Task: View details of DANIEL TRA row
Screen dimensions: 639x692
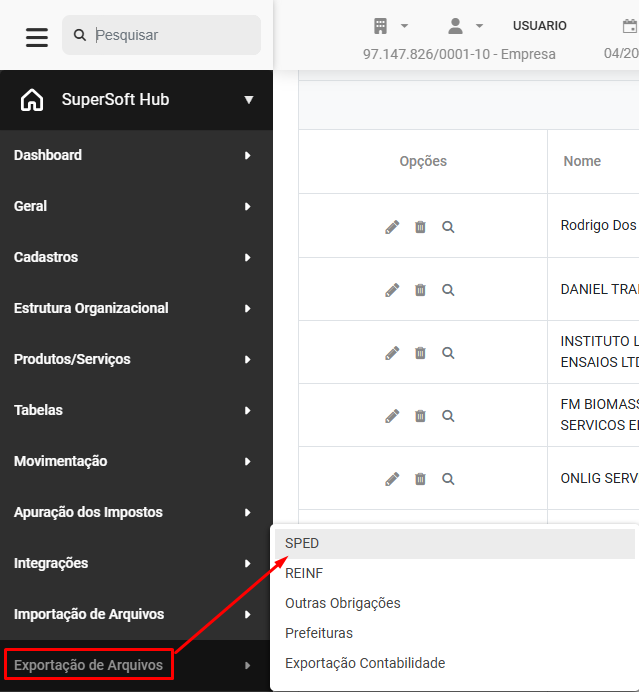Action: [448, 290]
